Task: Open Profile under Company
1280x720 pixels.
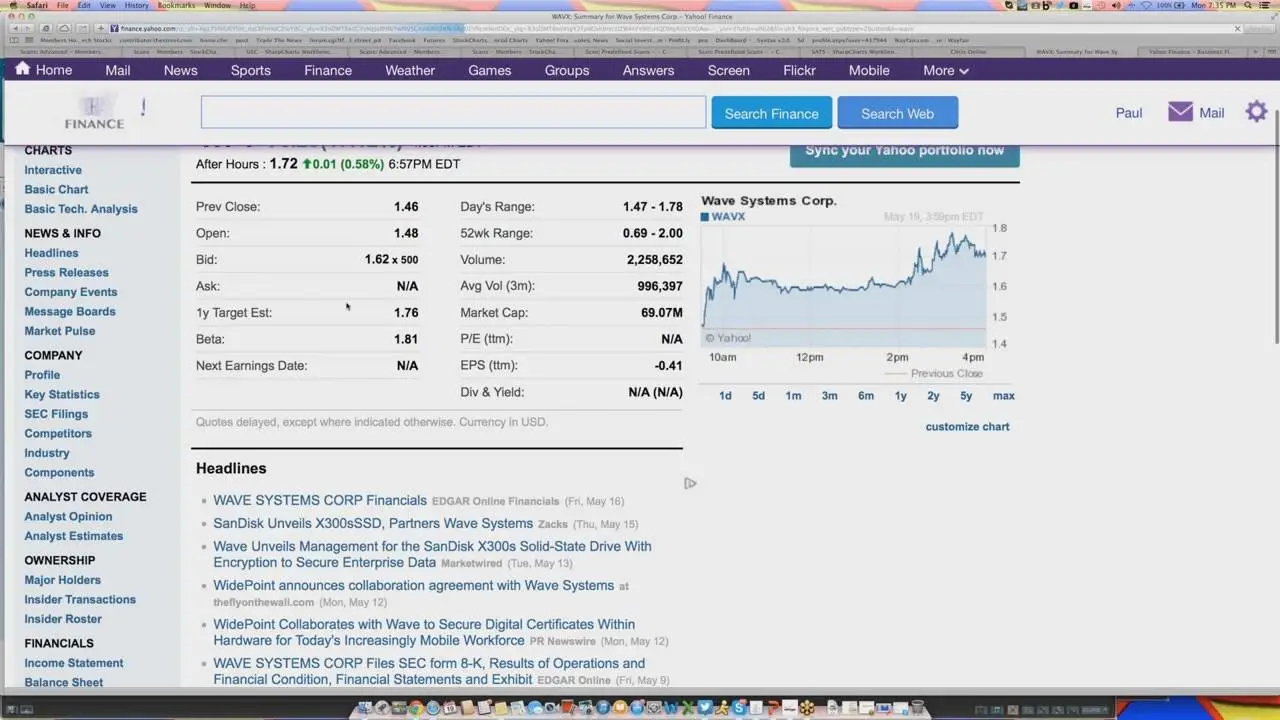Action: [42, 375]
